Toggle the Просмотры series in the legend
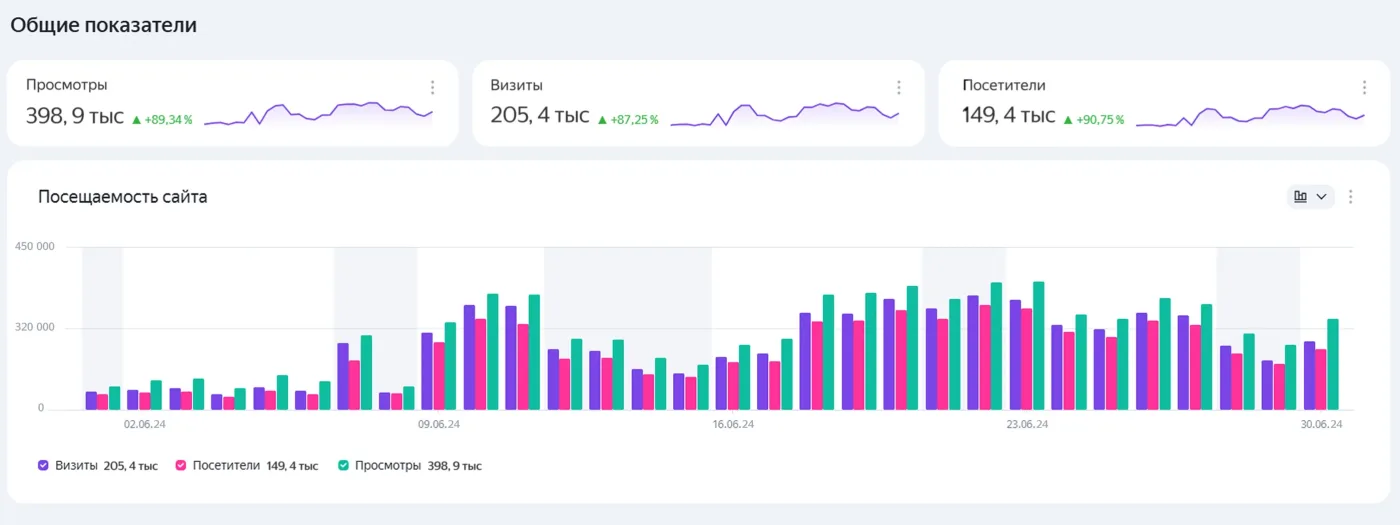Viewport: 1400px width, 525px height. [410, 465]
